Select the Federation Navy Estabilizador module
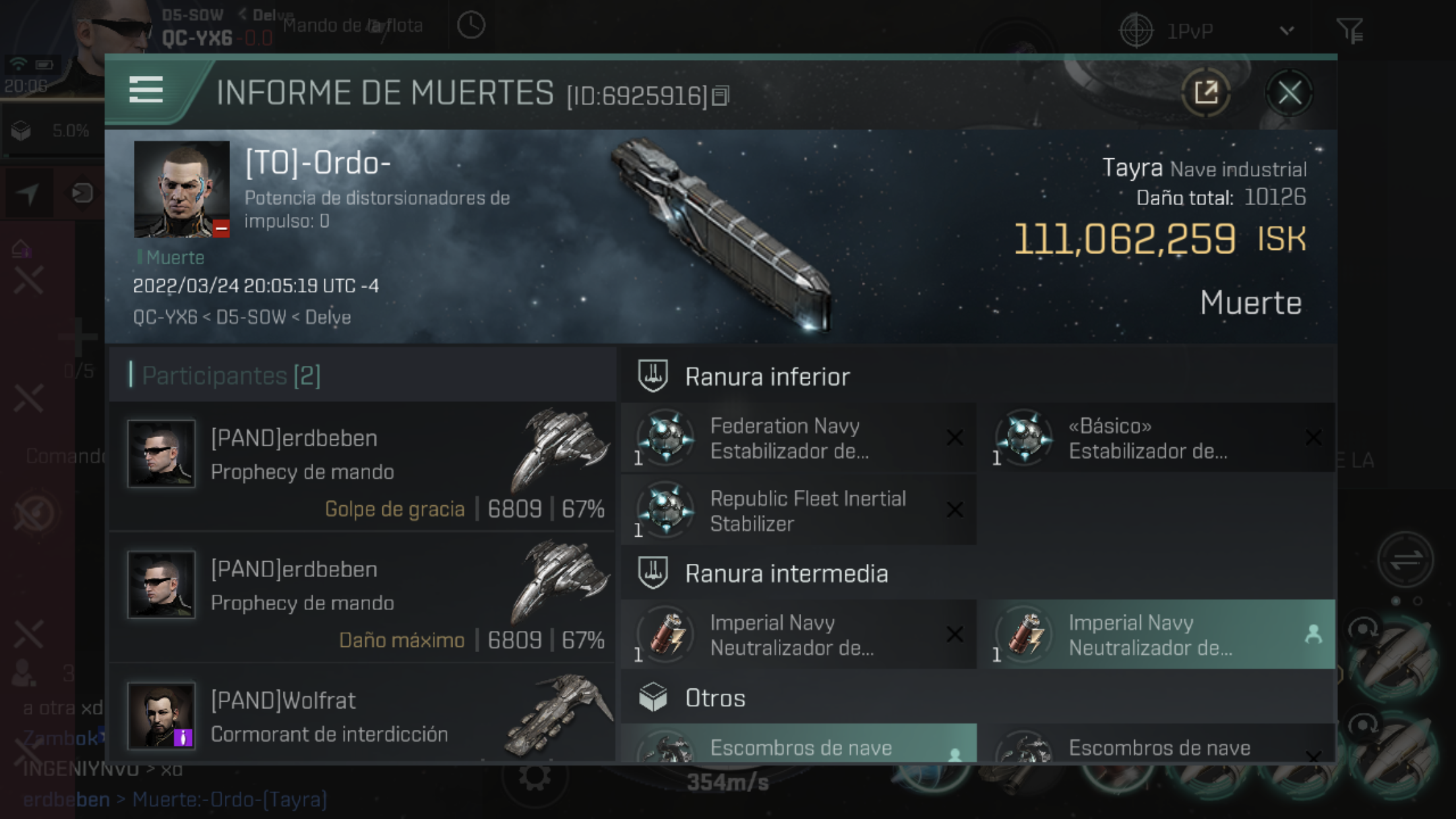Image resolution: width=1456 pixels, height=819 pixels. (x=799, y=438)
